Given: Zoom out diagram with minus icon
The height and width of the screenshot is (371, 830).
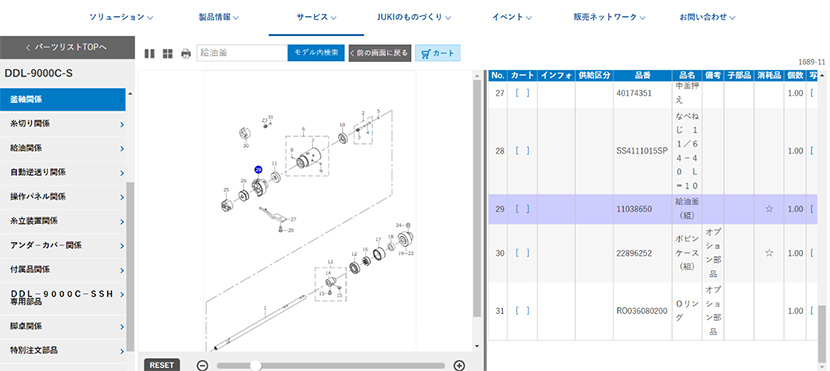Looking at the screenshot, I should point(202,365).
